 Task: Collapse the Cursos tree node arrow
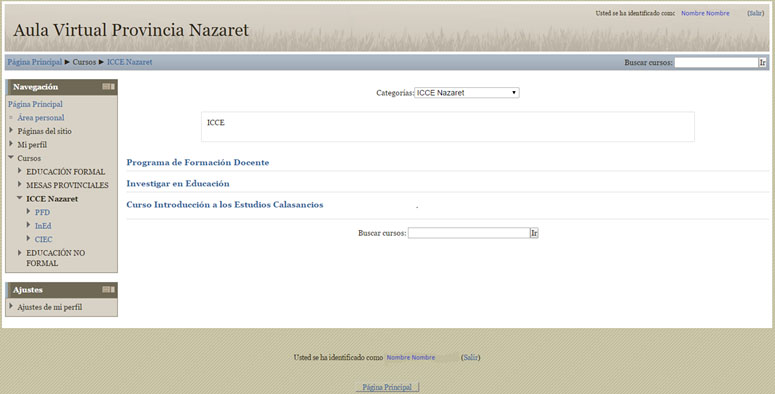coord(11,158)
